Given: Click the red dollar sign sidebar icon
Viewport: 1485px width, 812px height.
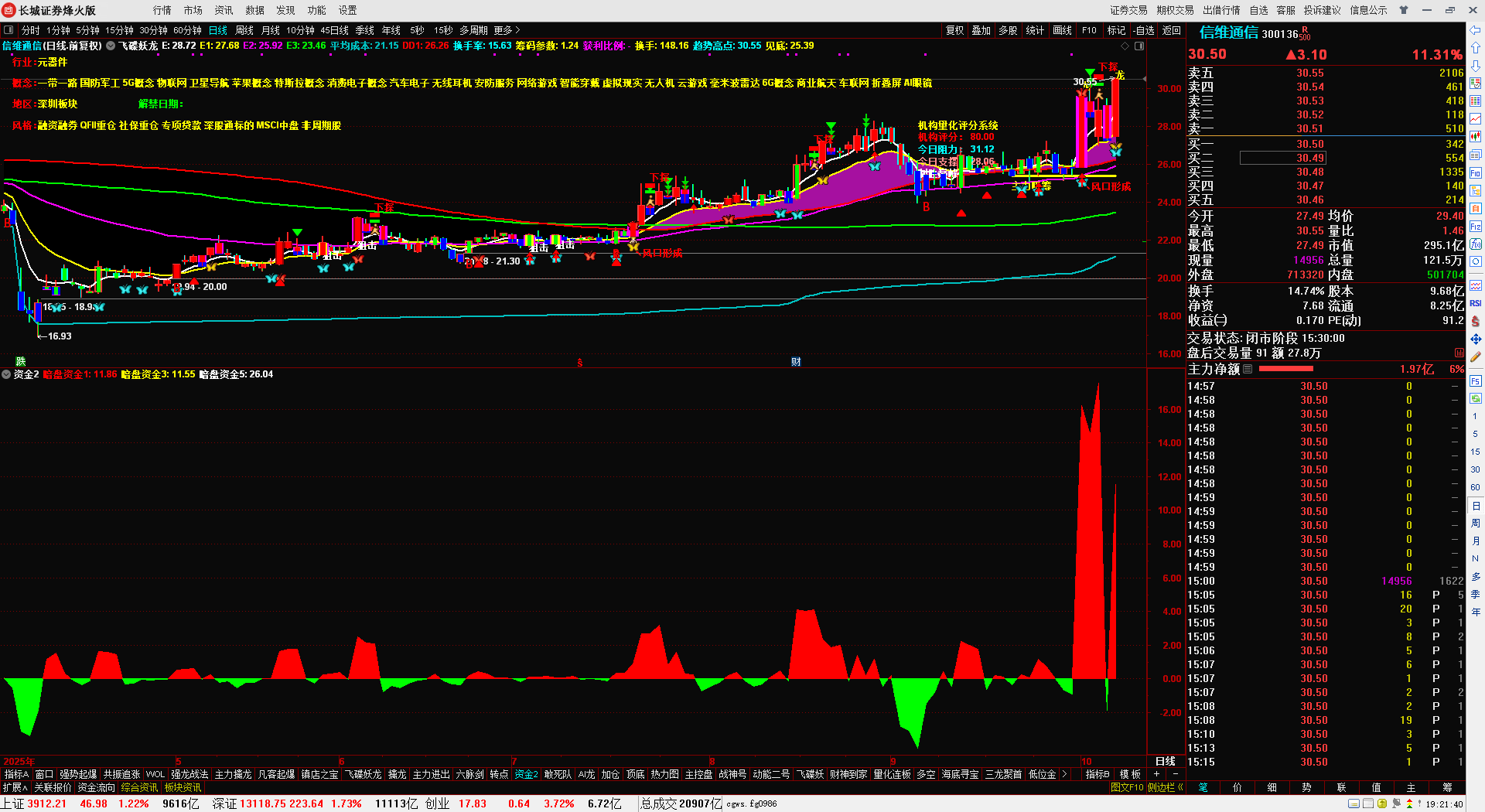Looking at the screenshot, I should click(1476, 321).
